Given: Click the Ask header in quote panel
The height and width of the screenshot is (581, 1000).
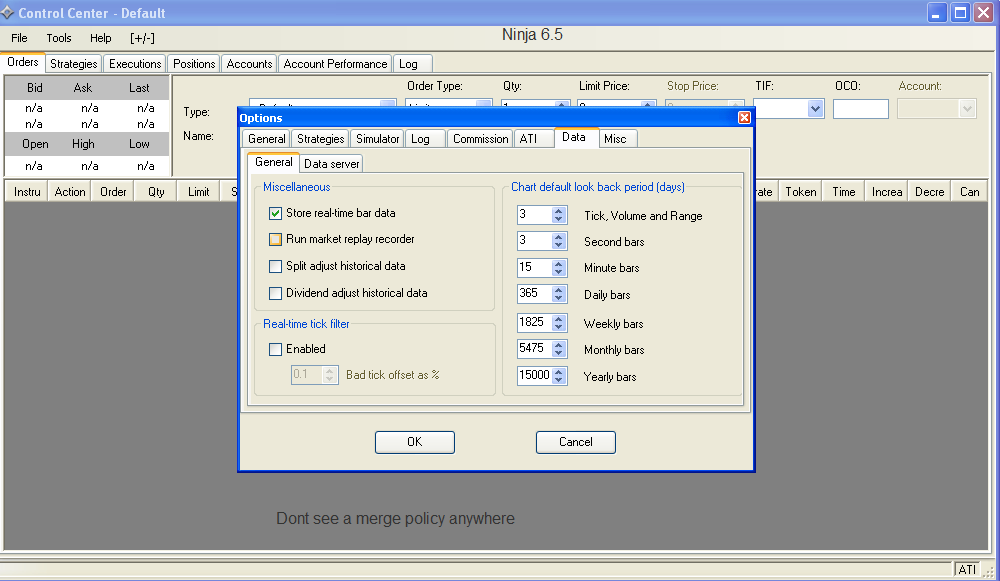Looking at the screenshot, I should point(83,88).
